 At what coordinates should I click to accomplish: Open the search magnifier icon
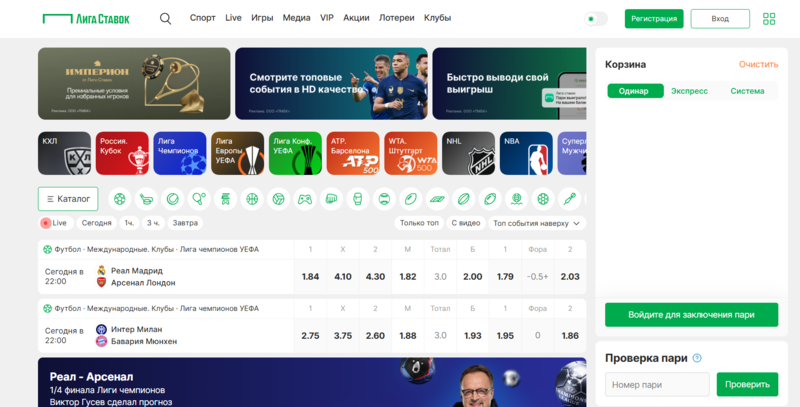click(165, 19)
